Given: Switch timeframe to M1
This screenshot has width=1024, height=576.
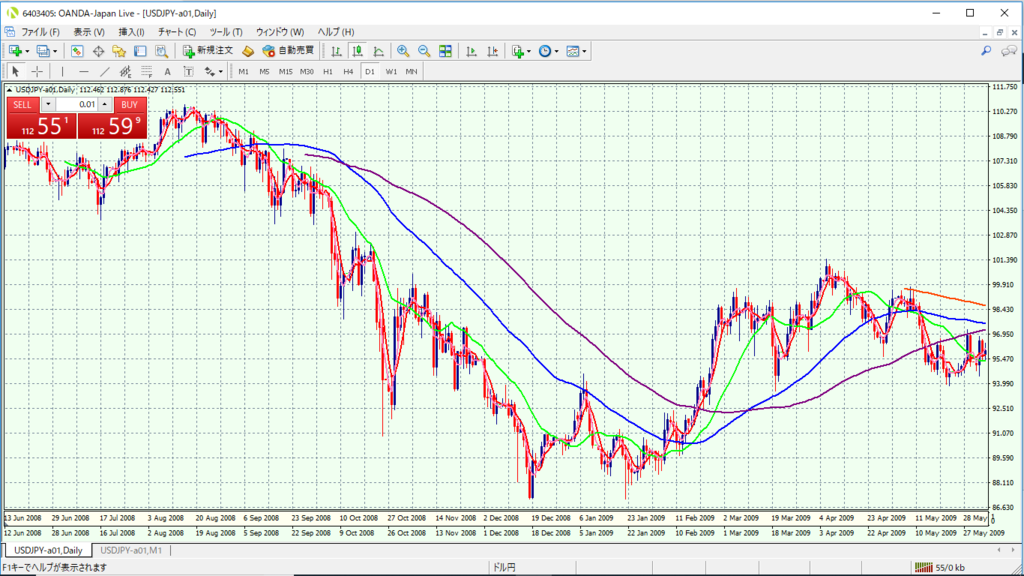Looking at the screenshot, I should tap(244, 72).
